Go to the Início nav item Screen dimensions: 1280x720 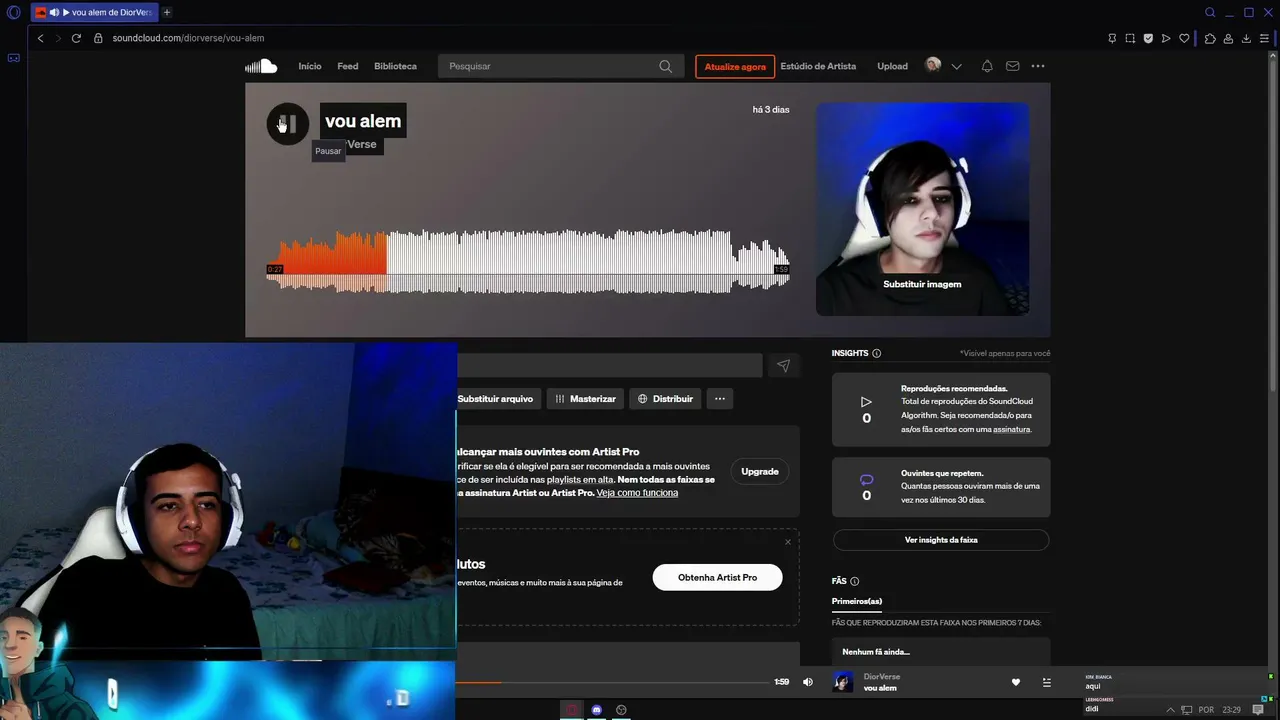pos(310,66)
